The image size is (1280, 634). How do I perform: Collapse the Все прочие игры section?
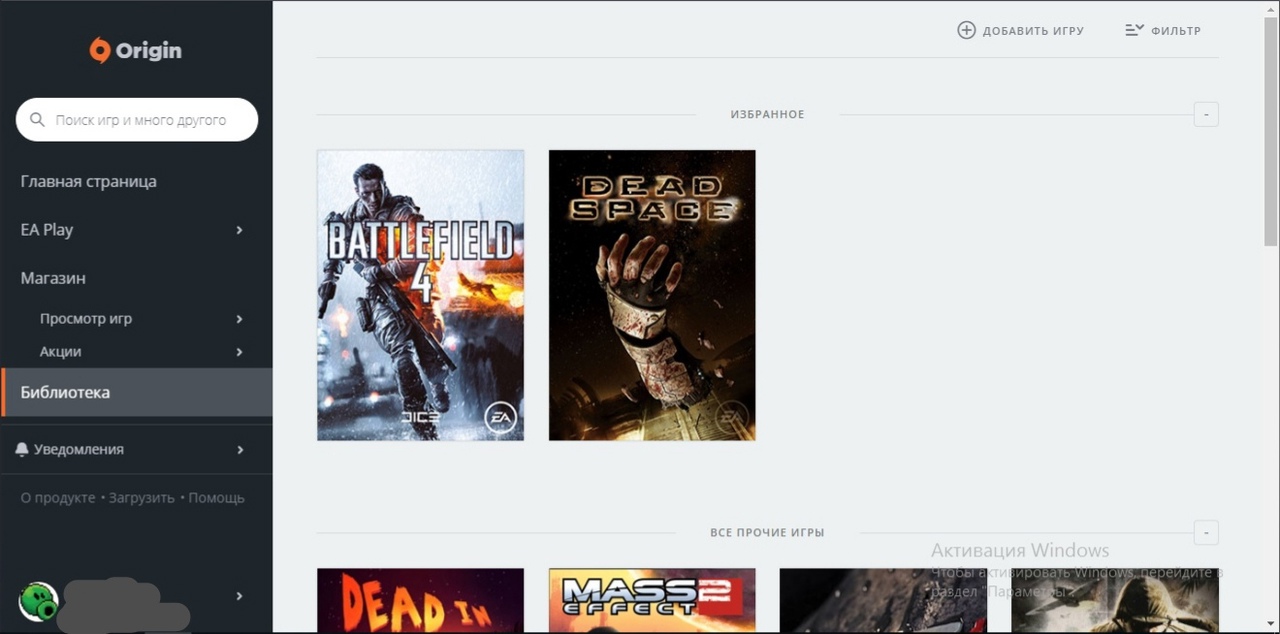click(x=1206, y=532)
